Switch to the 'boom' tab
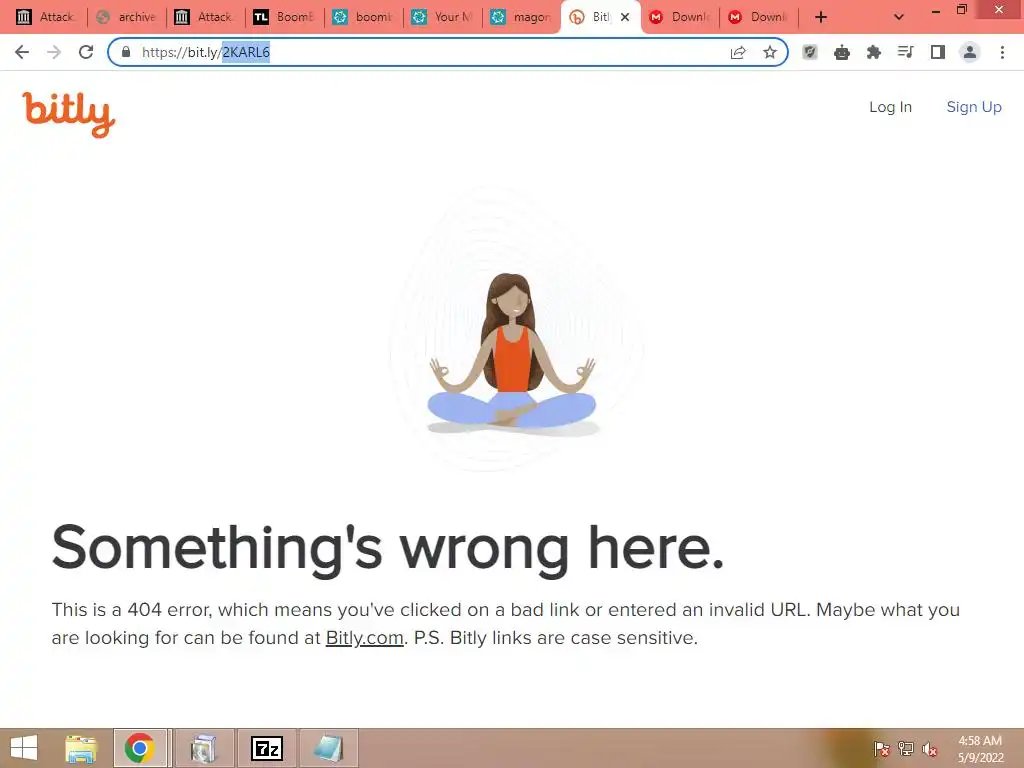 pyautogui.click(x=364, y=17)
